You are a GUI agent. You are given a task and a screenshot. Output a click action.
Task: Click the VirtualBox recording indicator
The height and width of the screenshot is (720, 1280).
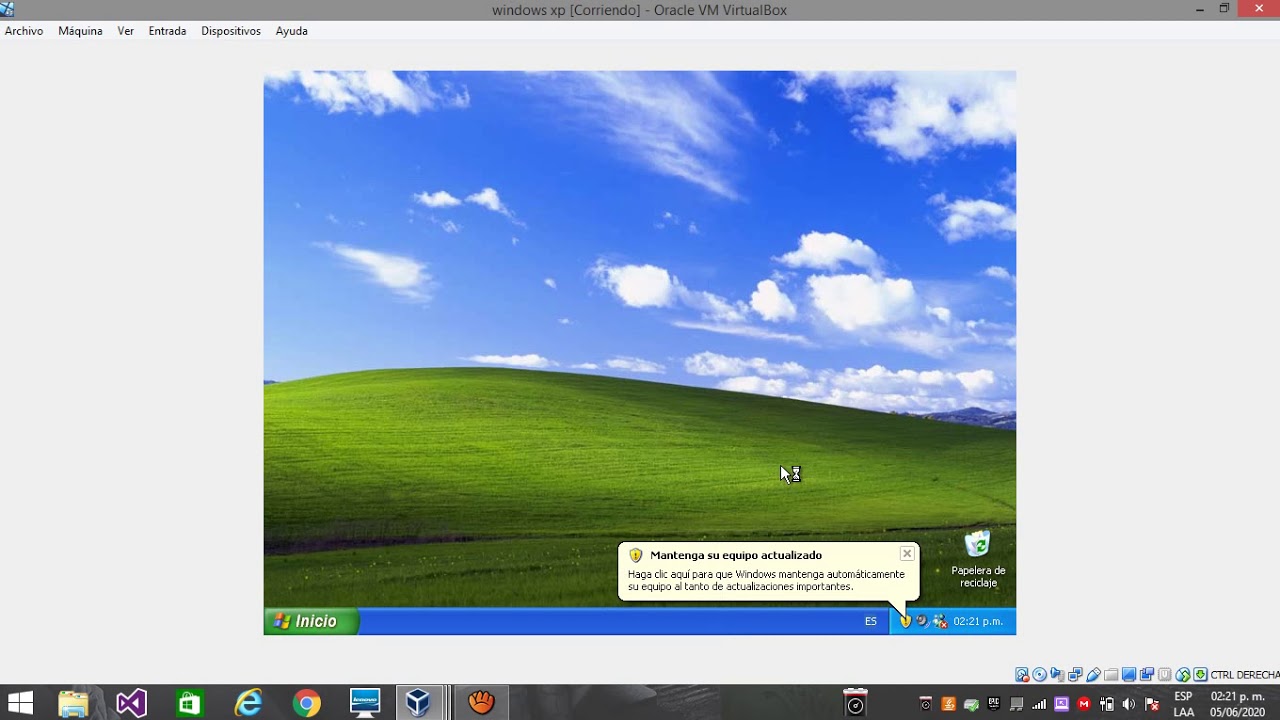1147,675
